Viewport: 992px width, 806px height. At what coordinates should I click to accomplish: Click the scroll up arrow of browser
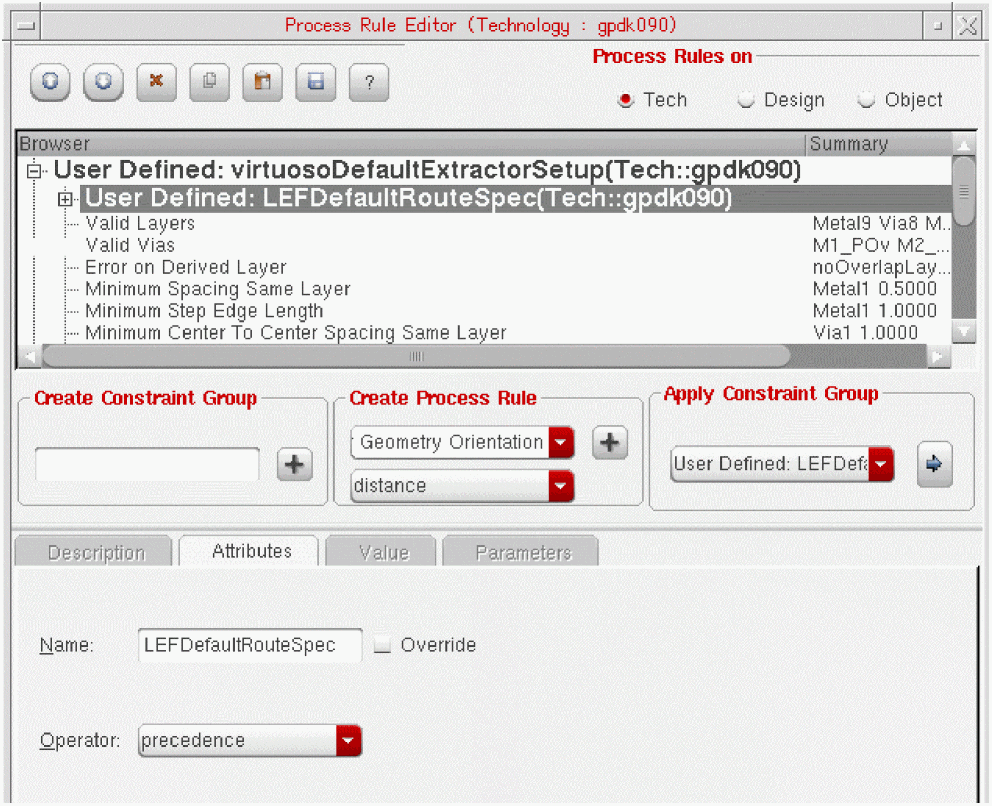964,146
